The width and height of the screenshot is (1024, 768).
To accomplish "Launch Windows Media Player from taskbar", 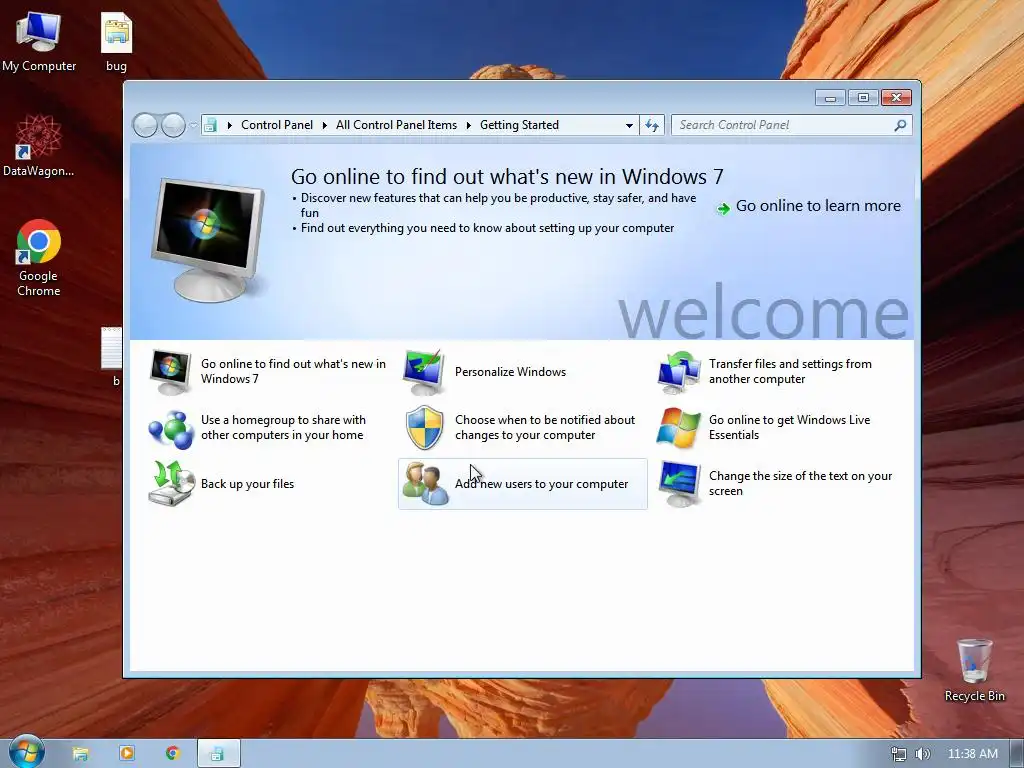I will pos(127,754).
